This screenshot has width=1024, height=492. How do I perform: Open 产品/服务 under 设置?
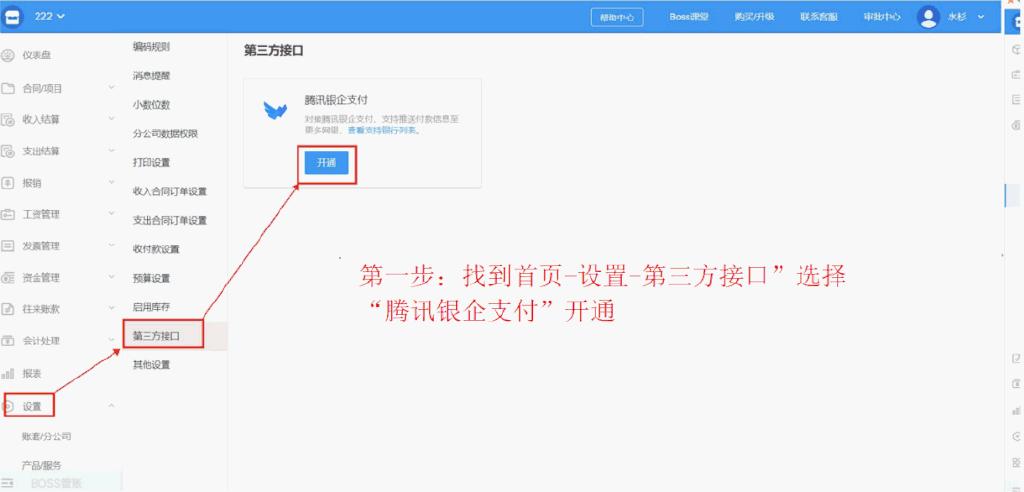(x=42, y=465)
